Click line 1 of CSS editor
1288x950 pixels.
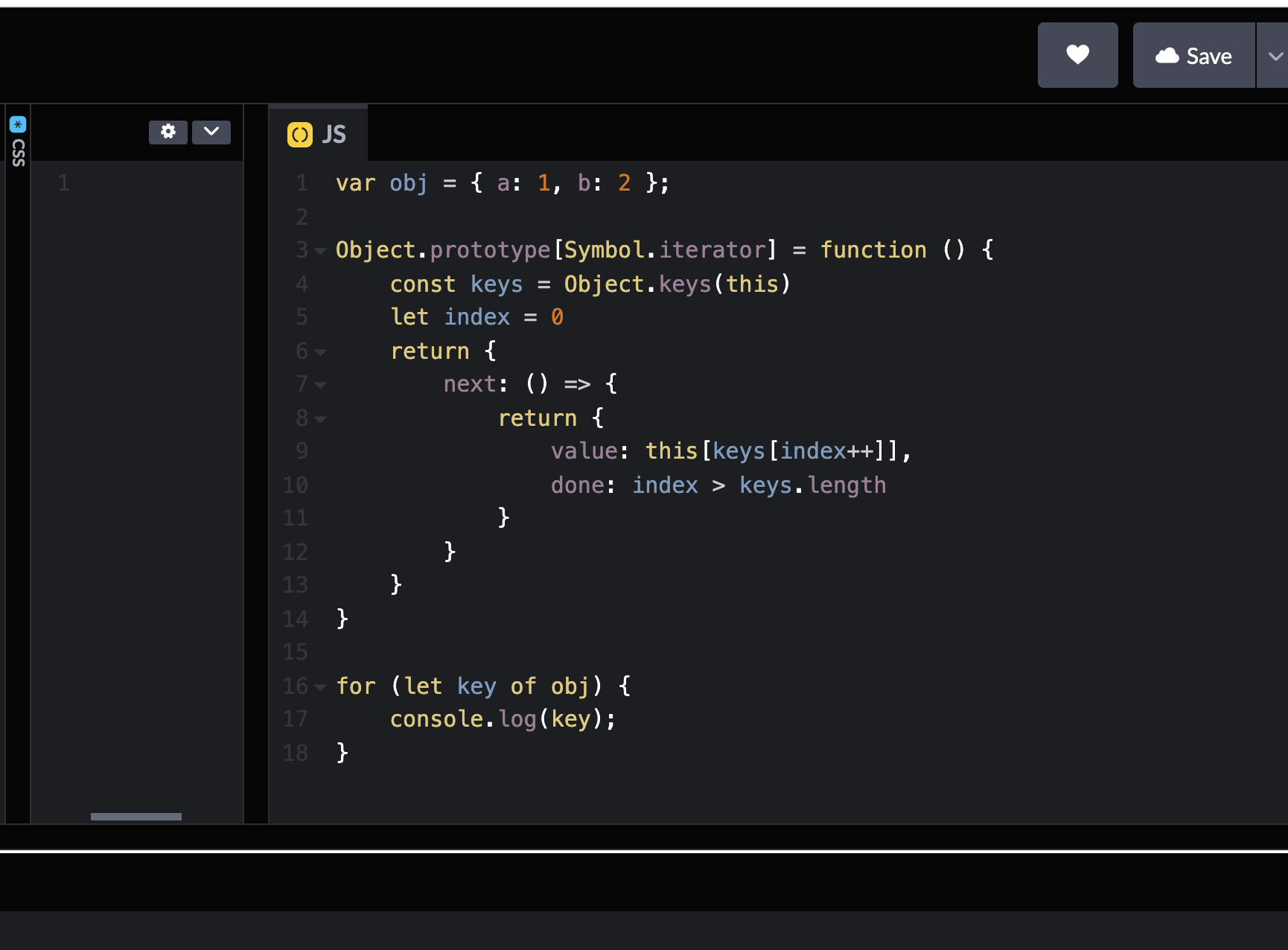[136, 183]
